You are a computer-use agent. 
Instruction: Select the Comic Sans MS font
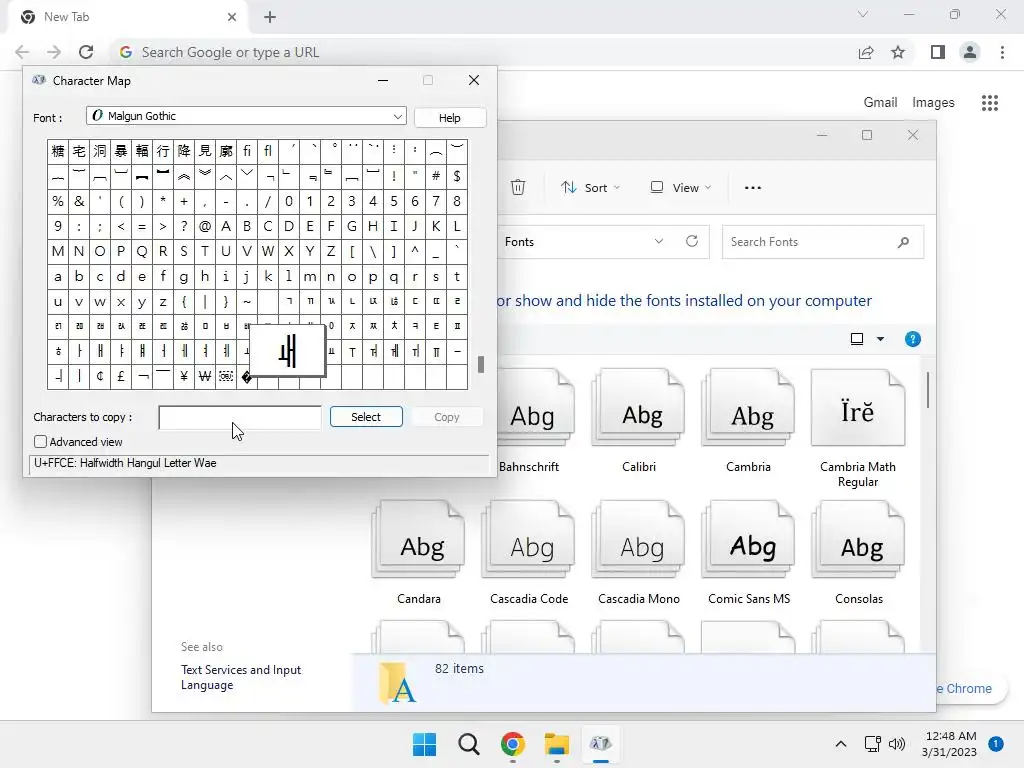[x=748, y=552]
